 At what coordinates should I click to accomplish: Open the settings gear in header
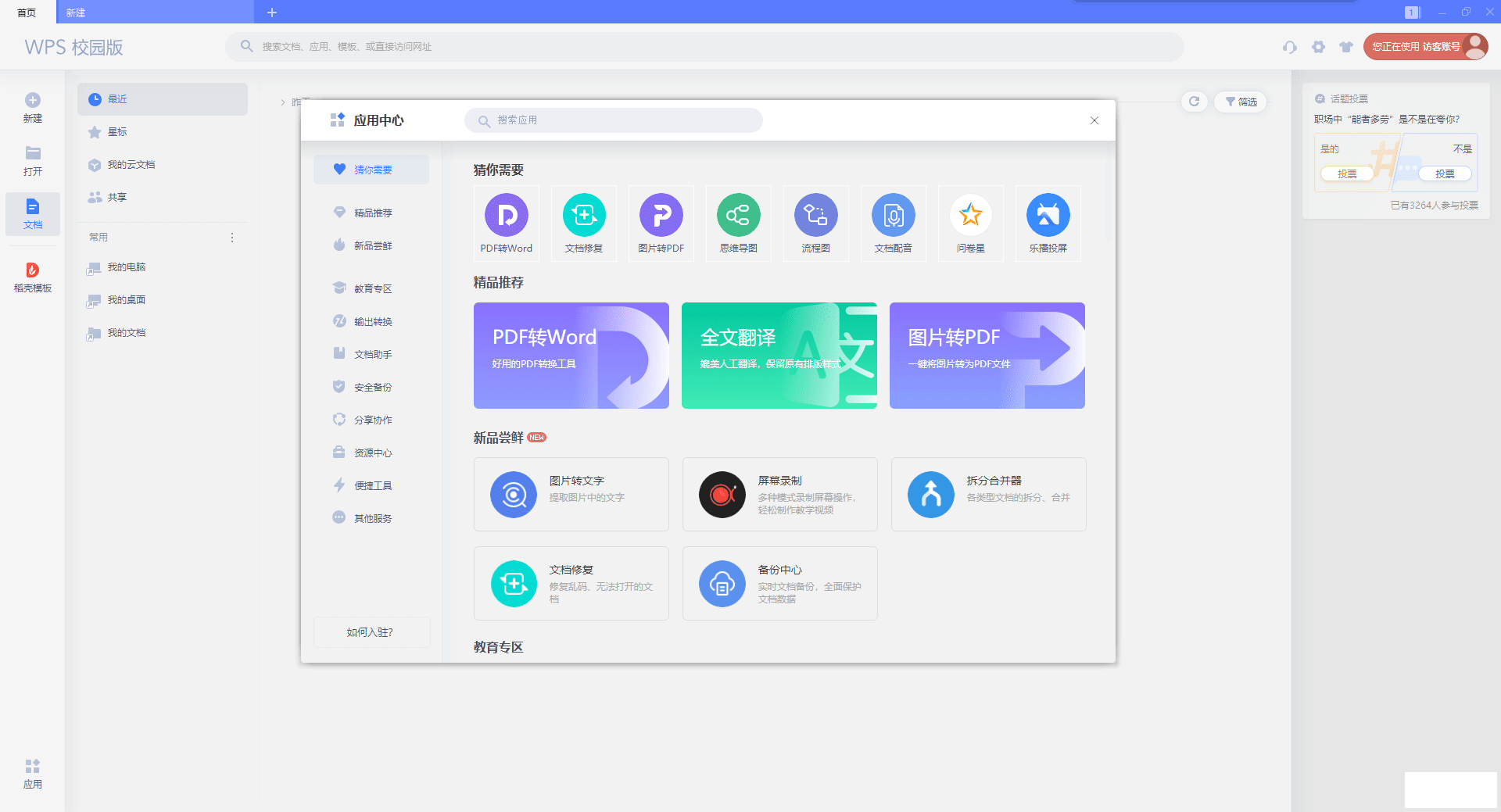tap(1319, 47)
